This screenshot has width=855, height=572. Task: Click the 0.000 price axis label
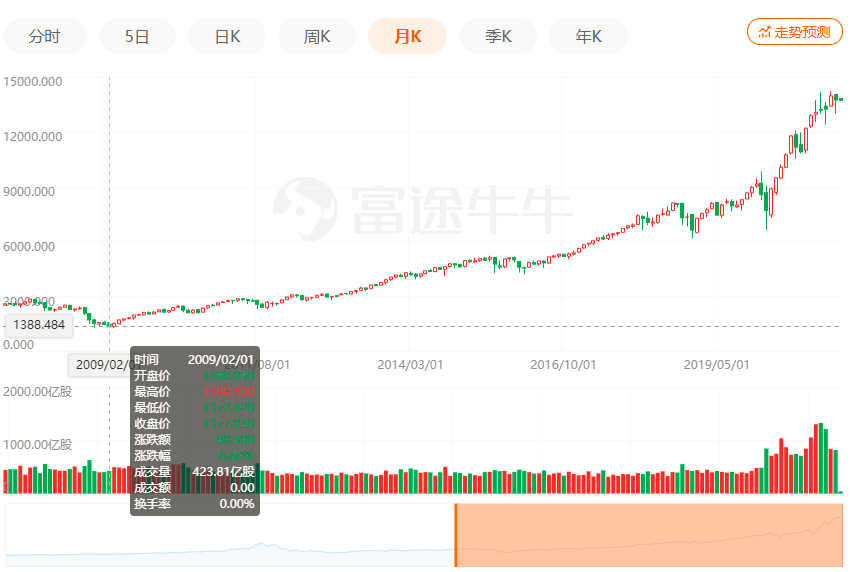click(18, 345)
